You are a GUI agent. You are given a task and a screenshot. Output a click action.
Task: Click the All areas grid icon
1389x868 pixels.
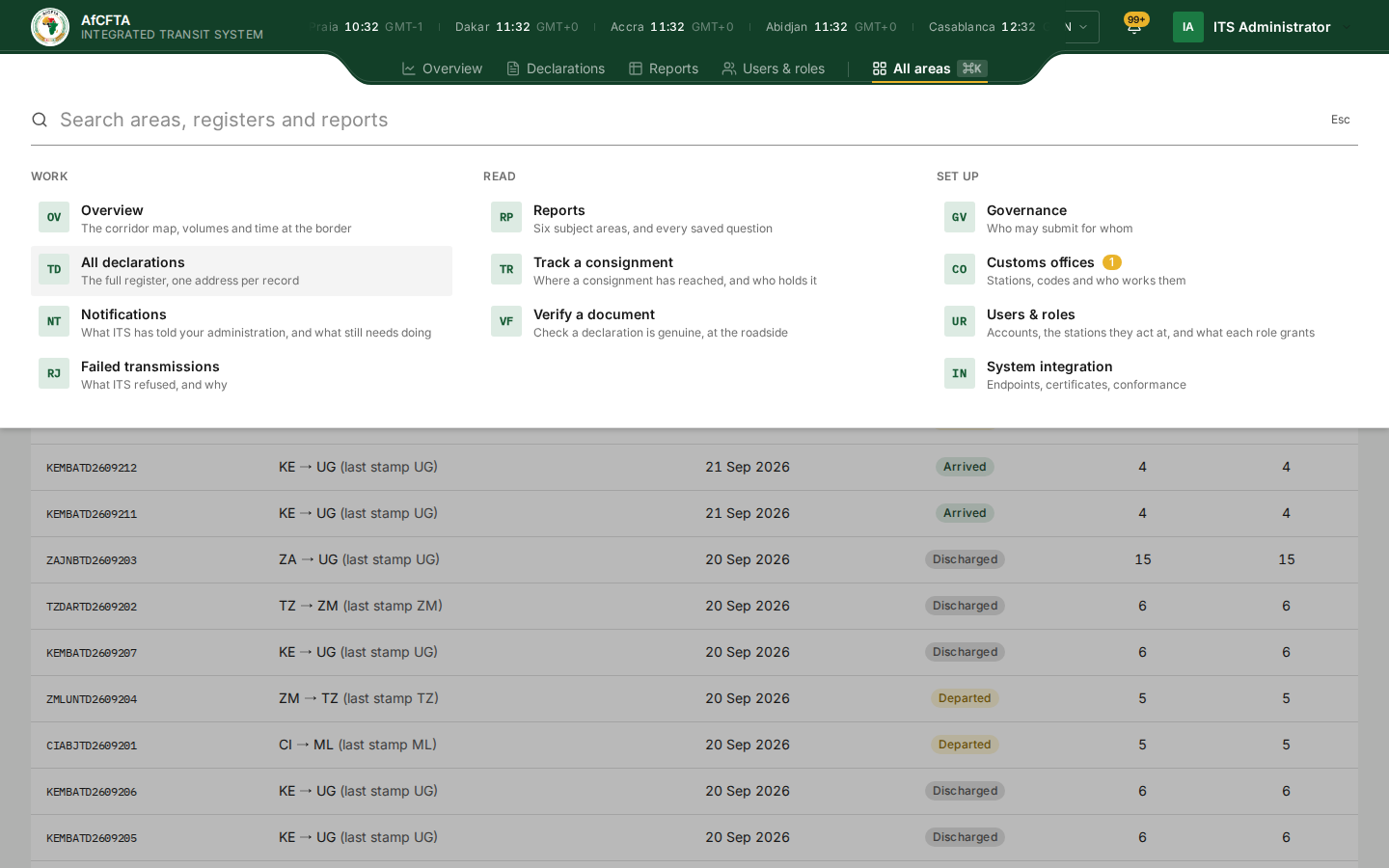click(x=880, y=68)
